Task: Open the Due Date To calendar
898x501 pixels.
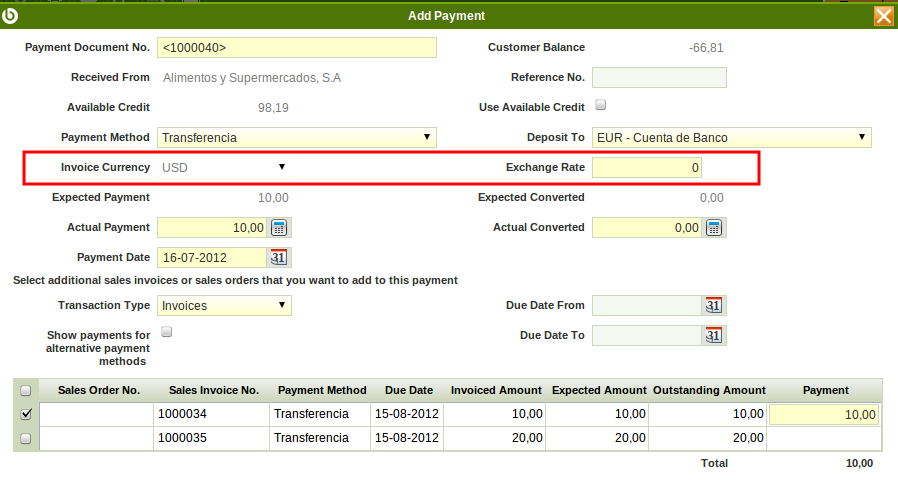Action: pyautogui.click(x=713, y=336)
